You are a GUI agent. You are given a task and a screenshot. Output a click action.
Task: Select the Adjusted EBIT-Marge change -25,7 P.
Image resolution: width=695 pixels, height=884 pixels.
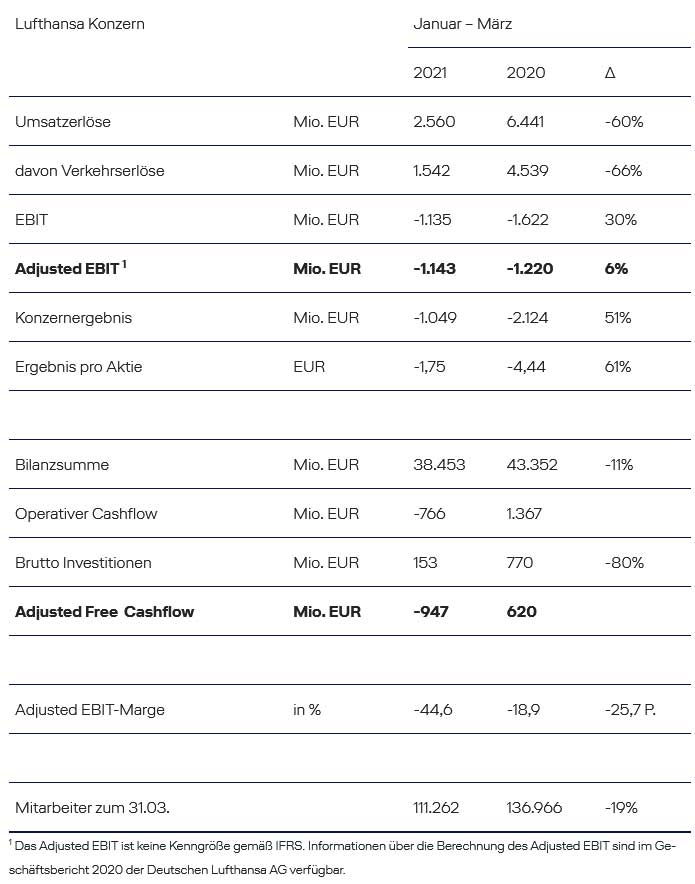click(x=630, y=710)
